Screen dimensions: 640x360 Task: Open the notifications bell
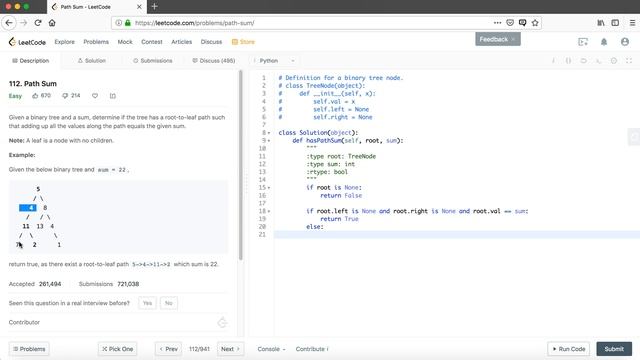click(604, 42)
